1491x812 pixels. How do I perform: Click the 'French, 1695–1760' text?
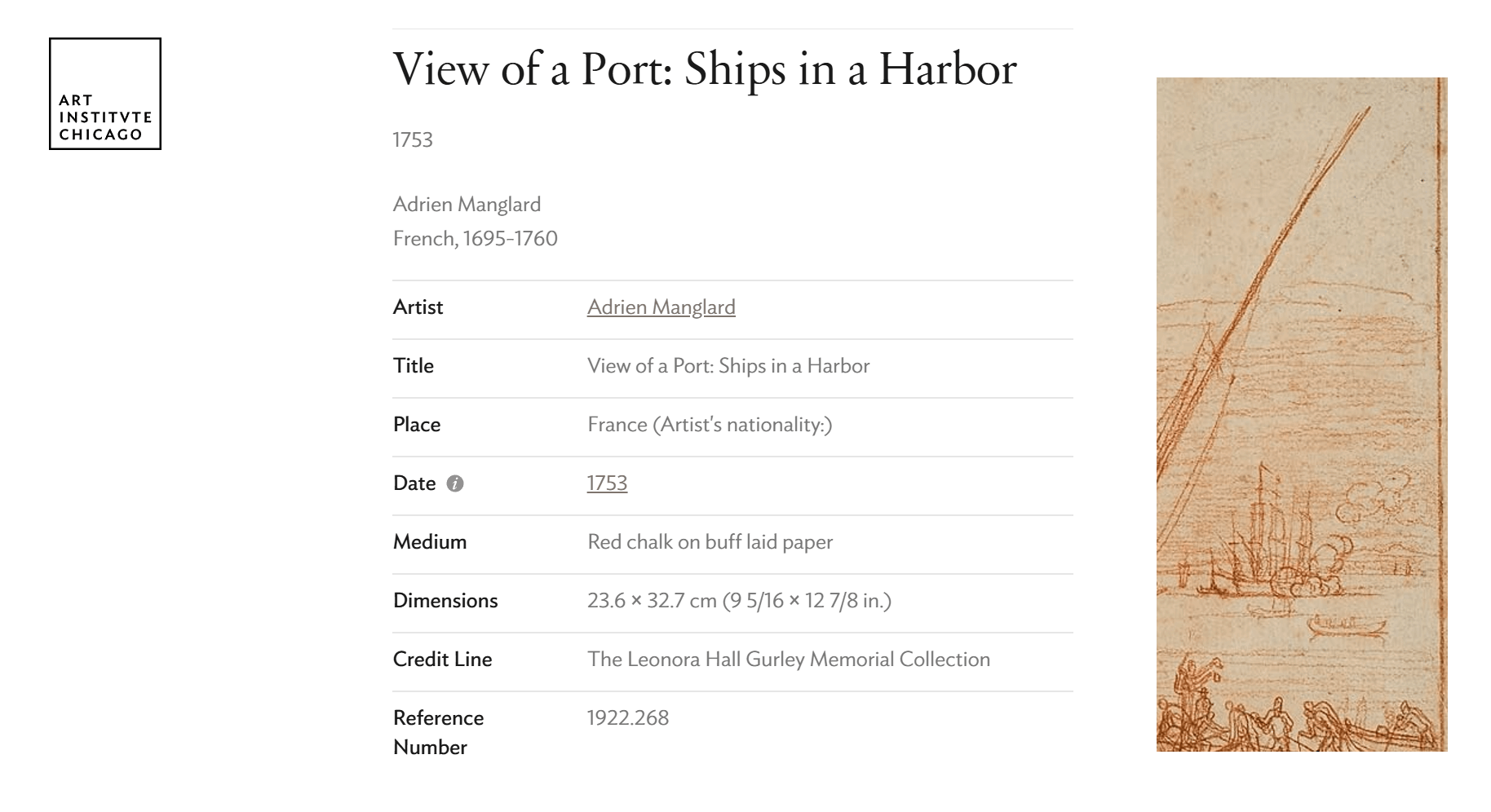[475, 239]
